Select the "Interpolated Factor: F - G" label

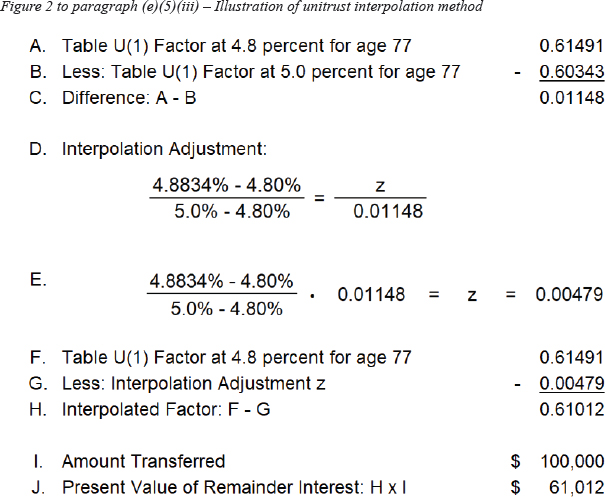pyautogui.click(x=172, y=409)
